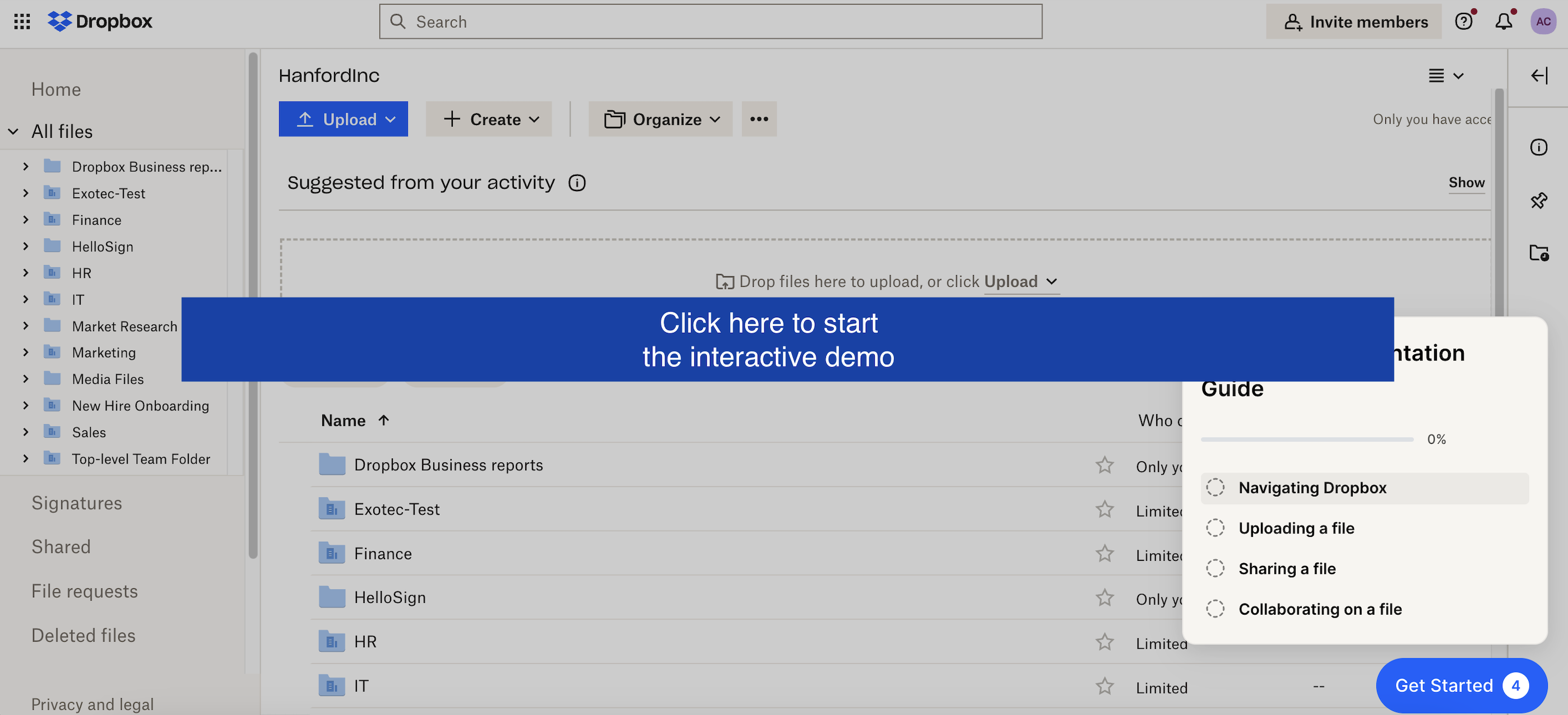The width and height of the screenshot is (1568, 715).
Task: Open Signatures in sidebar
Action: (77, 503)
